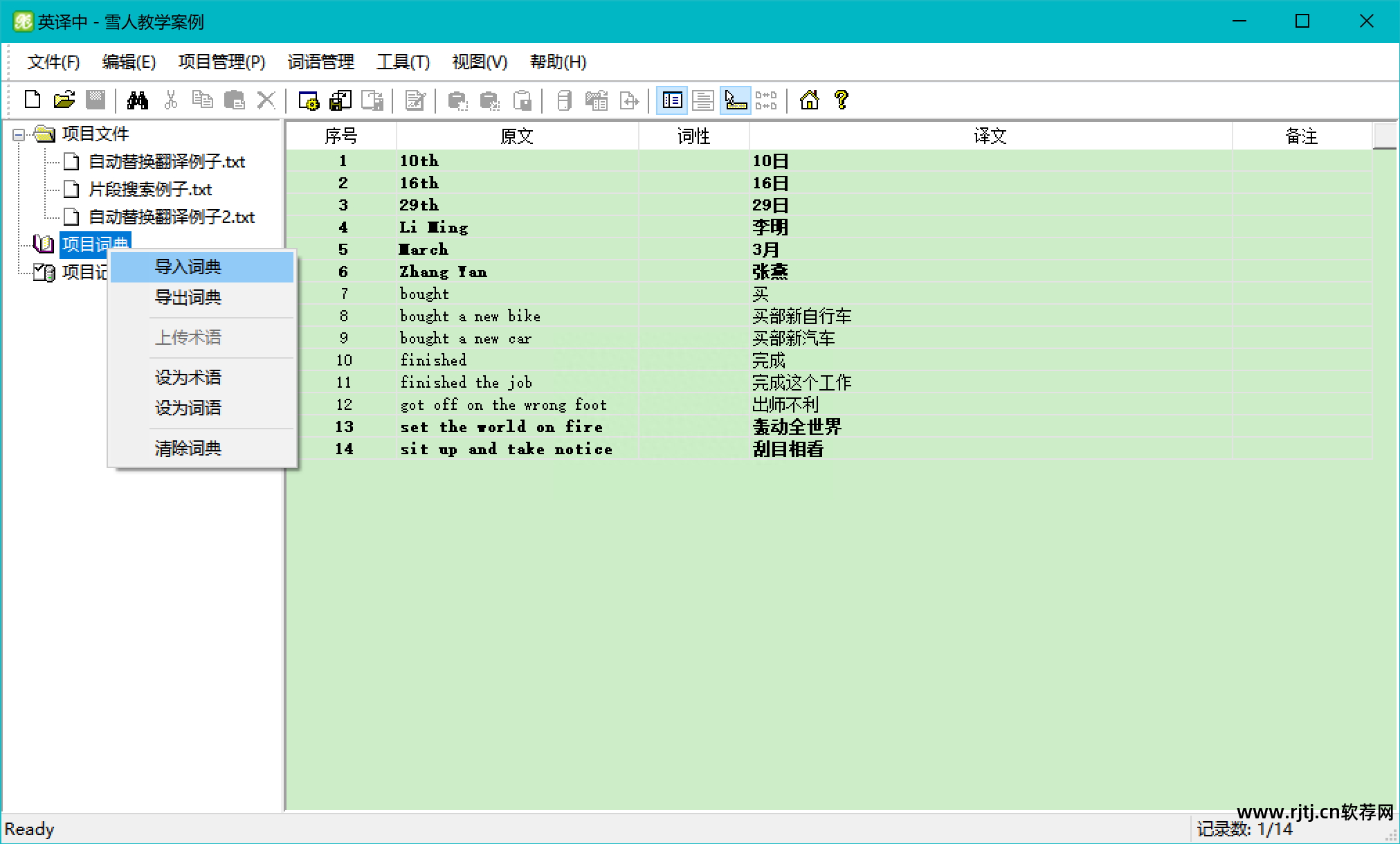This screenshot has height=844, width=1400.
Task: Open the 项目管理(P) menu
Action: [x=221, y=62]
